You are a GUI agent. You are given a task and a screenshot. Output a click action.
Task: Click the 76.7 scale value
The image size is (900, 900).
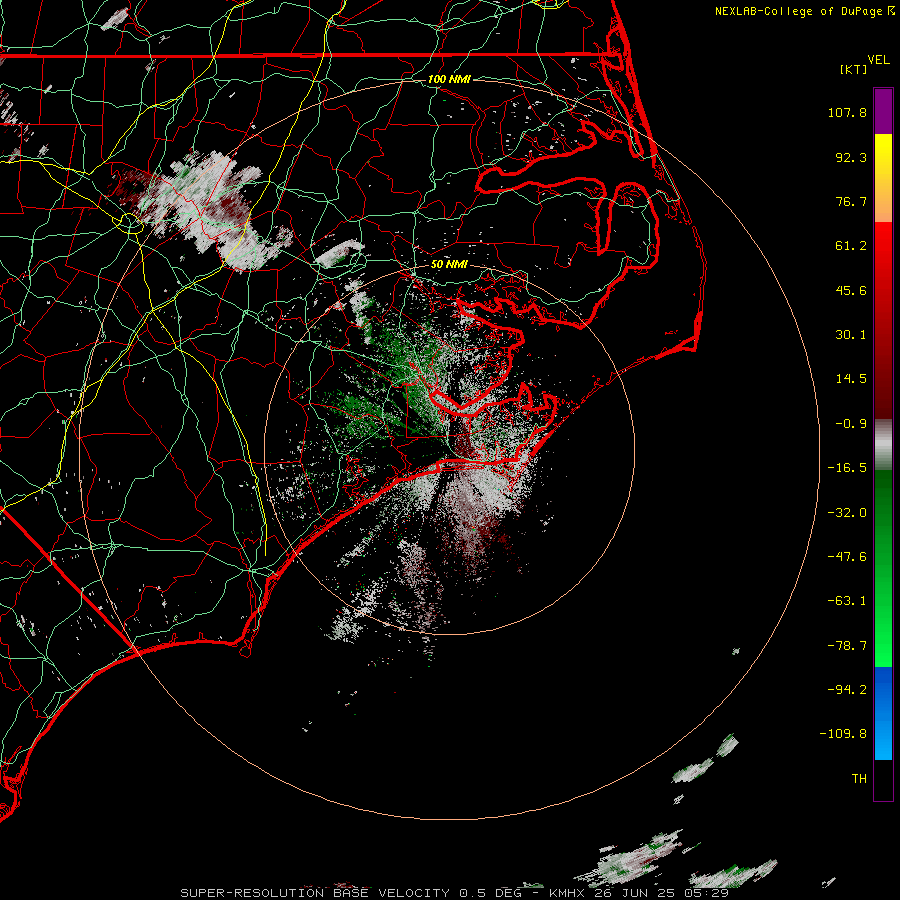[851, 201]
